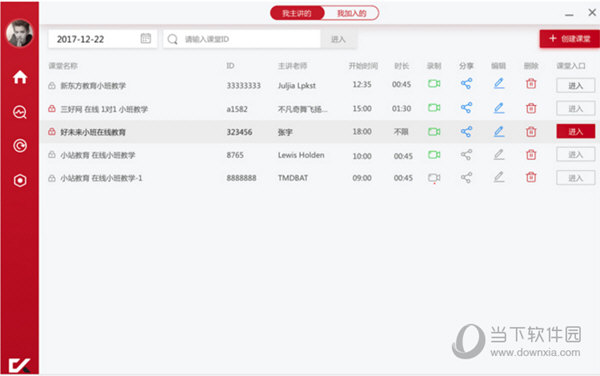Share the Lewis Holden class
Viewport: 600px width, 376px height.
click(466, 155)
